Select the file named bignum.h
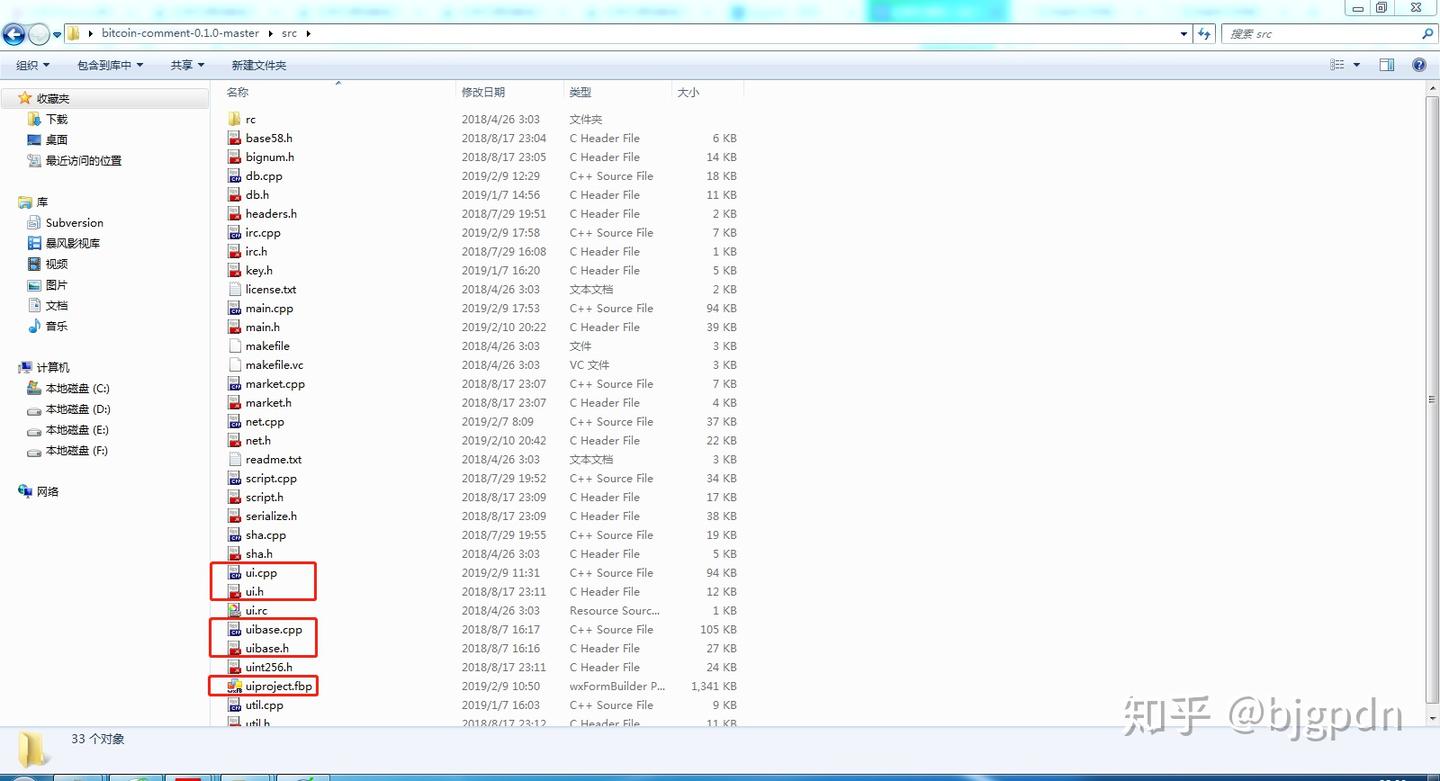Viewport: 1440px width, 781px height. (270, 157)
